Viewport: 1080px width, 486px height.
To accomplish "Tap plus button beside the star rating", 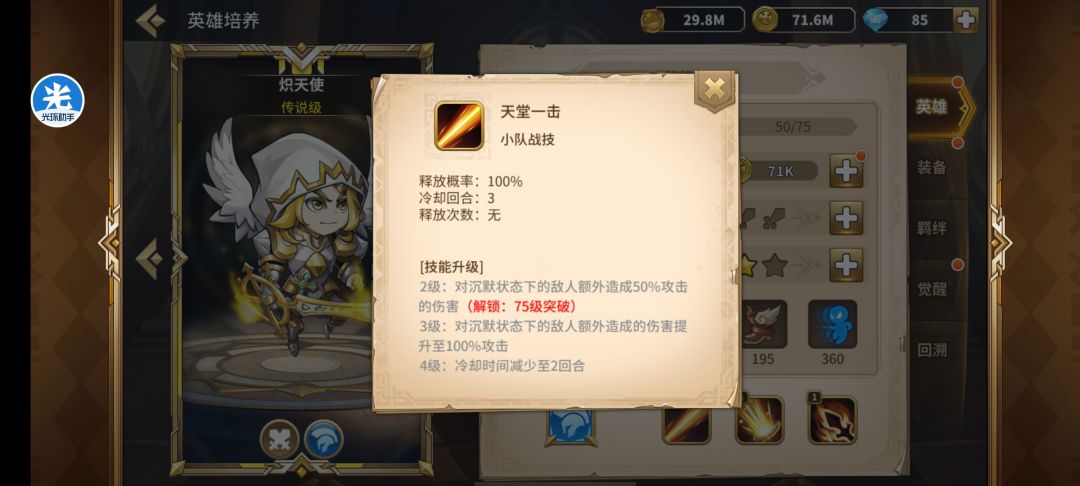I will pyautogui.click(x=846, y=265).
